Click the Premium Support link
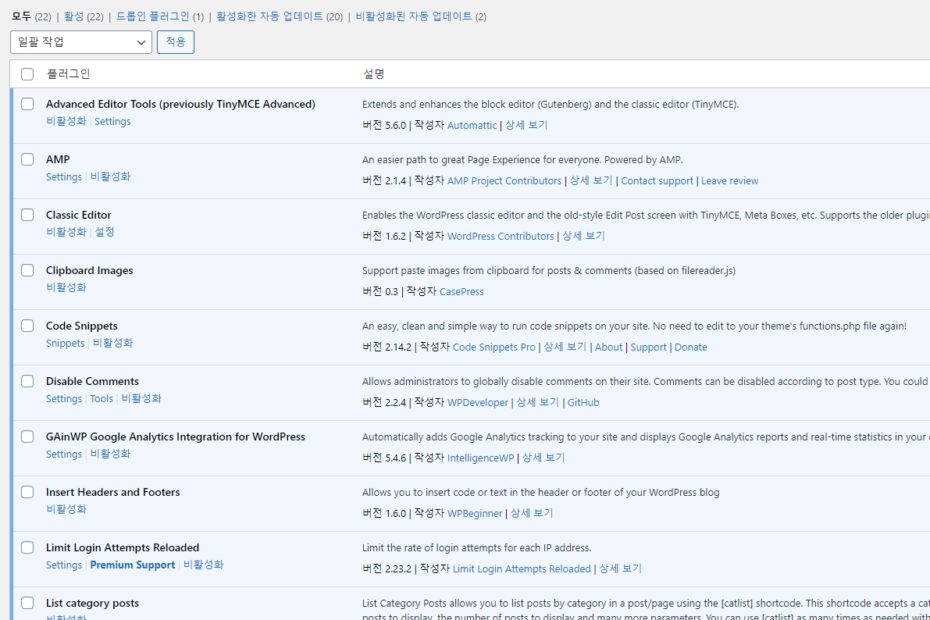 click(x=132, y=565)
